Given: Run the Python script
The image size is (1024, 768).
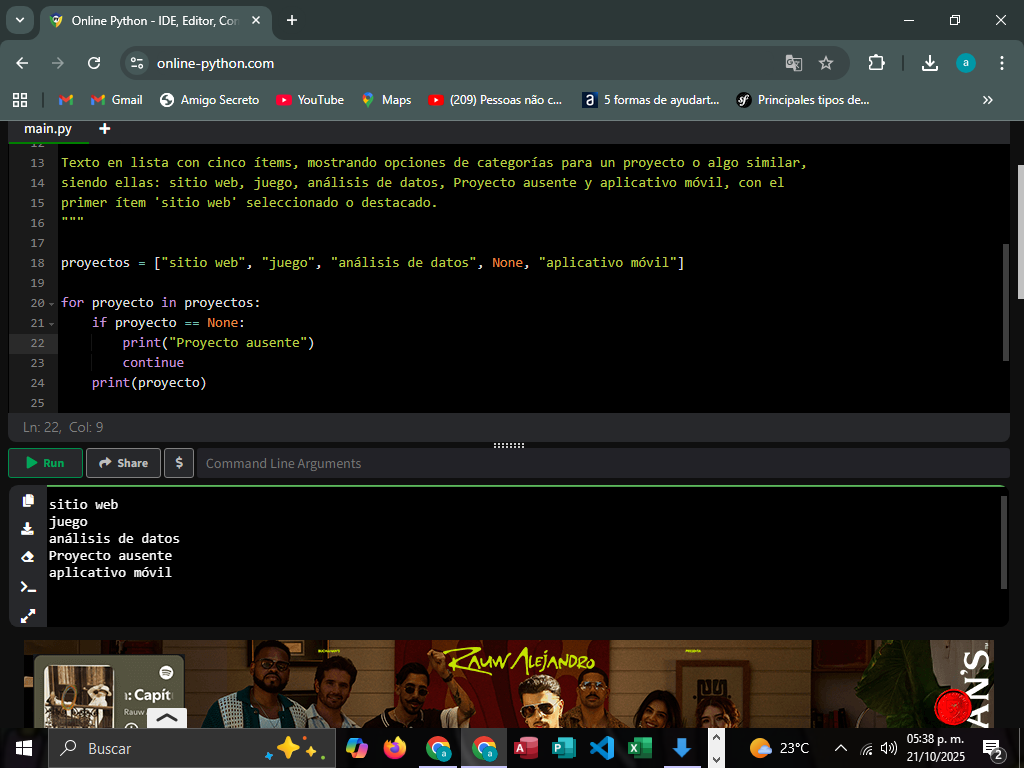Looking at the screenshot, I should [x=45, y=463].
